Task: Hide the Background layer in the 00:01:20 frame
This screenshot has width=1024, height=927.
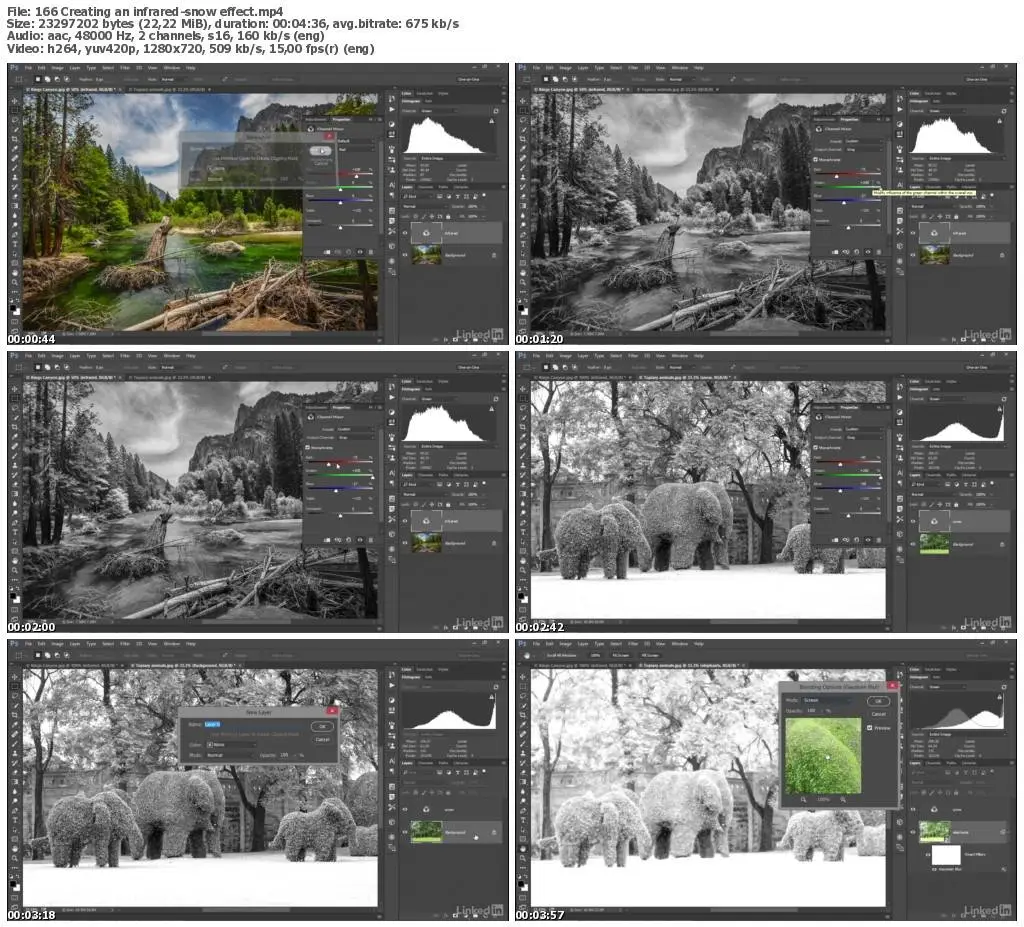Action: [x=913, y=255]
